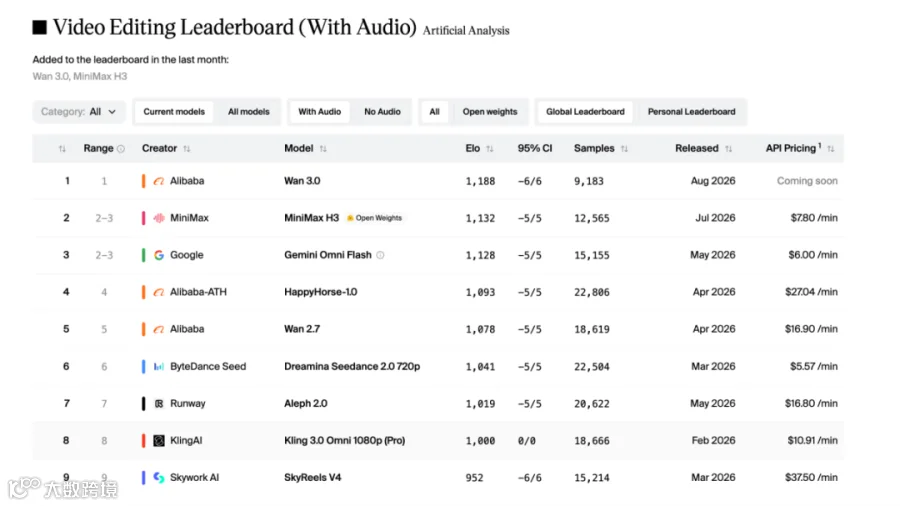Select the Global Leaderboard tab
This screenshot has width=900, height=506.
coord(585,112)
